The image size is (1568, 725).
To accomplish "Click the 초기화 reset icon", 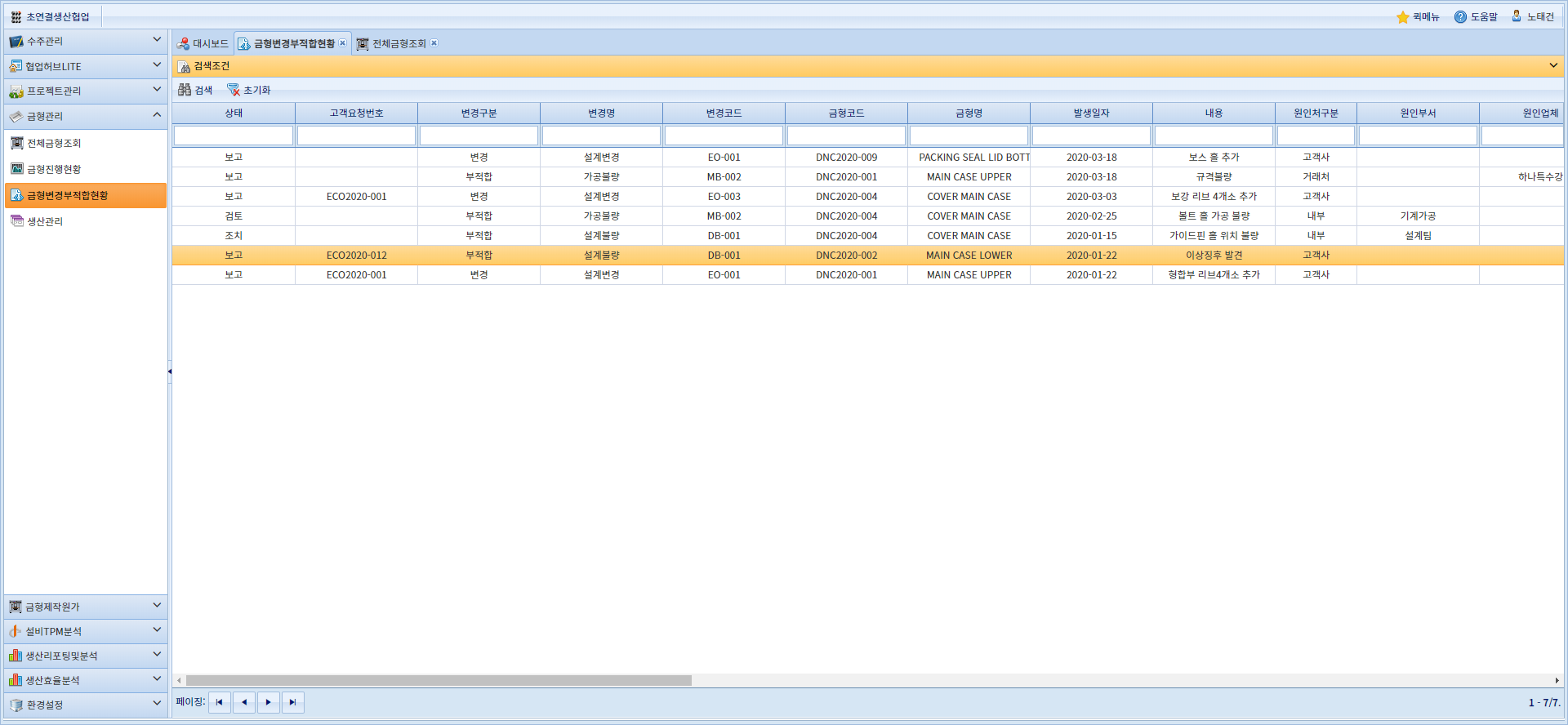I will 234,90.
